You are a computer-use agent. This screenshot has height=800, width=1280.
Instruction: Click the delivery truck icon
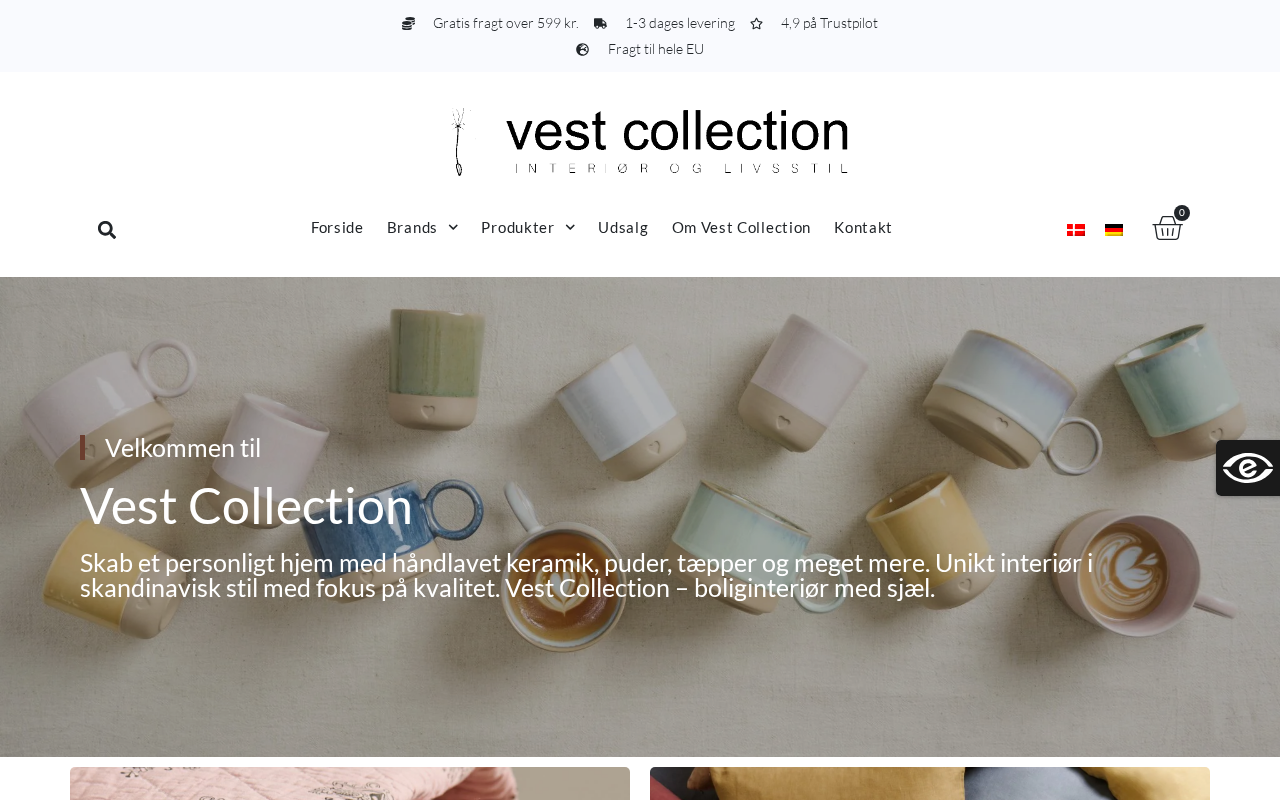(600, 23)
